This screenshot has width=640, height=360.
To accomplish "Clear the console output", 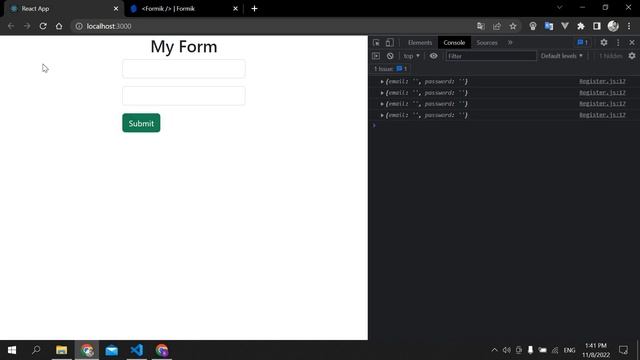I will 390,56.
